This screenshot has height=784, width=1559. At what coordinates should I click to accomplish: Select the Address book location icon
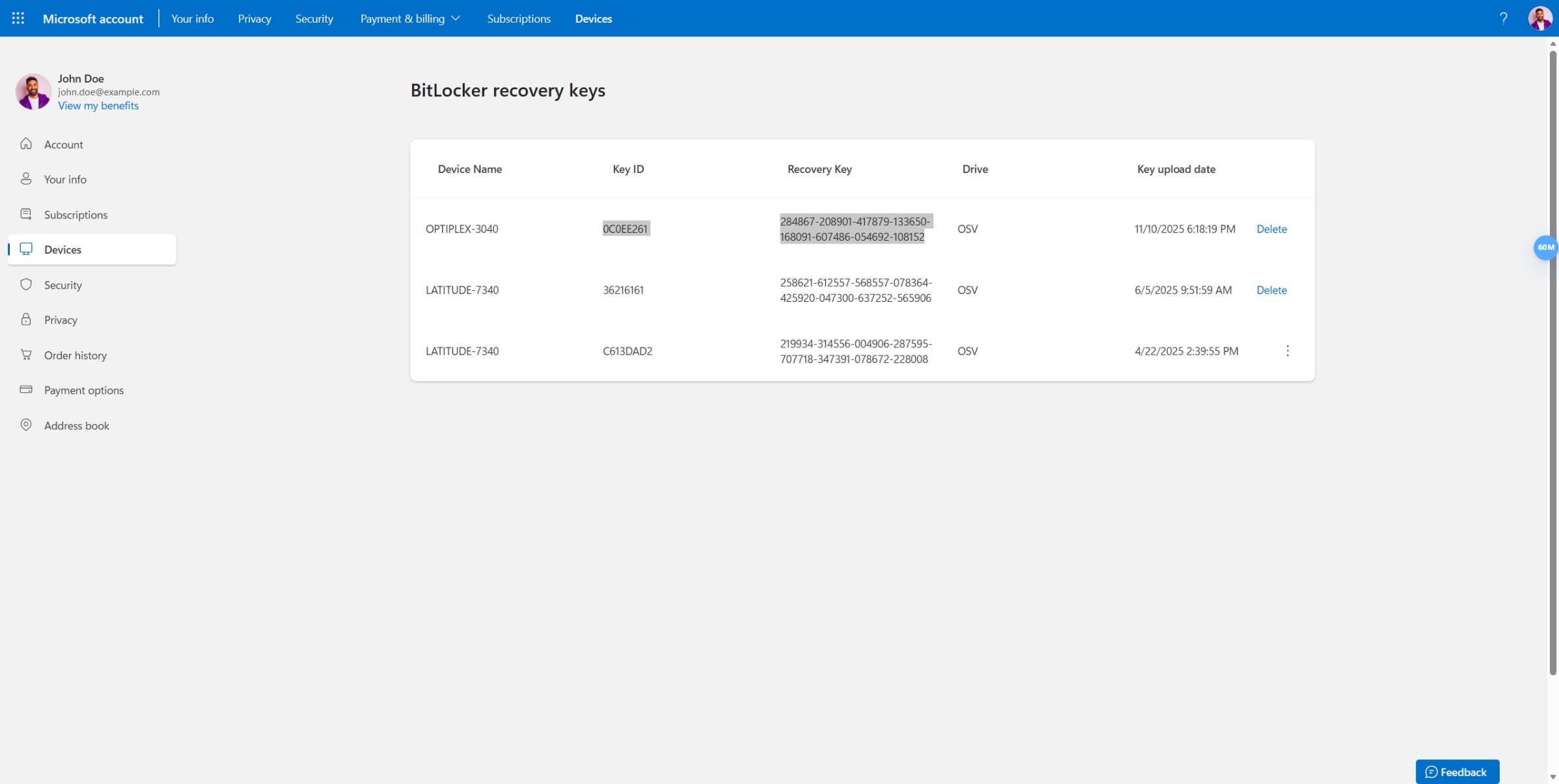tap(26, 425)
